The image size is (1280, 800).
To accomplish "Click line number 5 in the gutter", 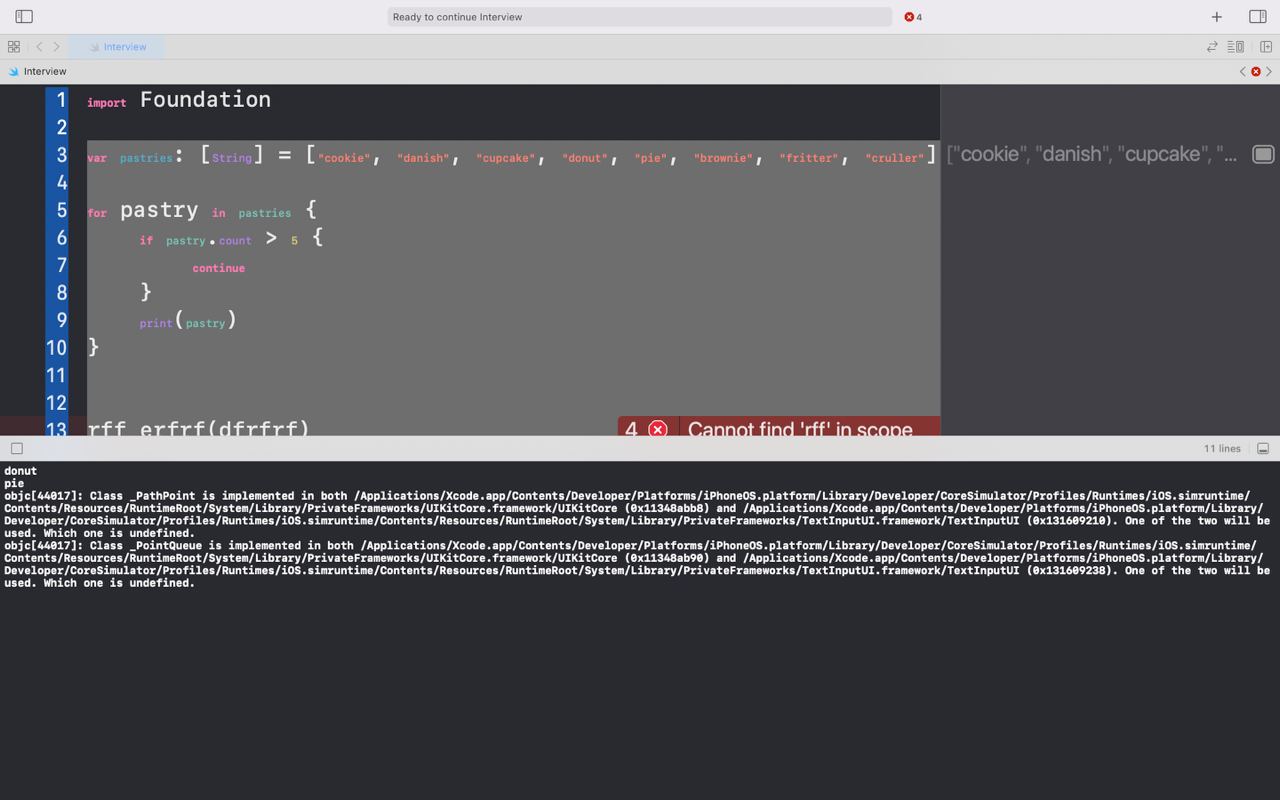I will [x=62, y=210].
